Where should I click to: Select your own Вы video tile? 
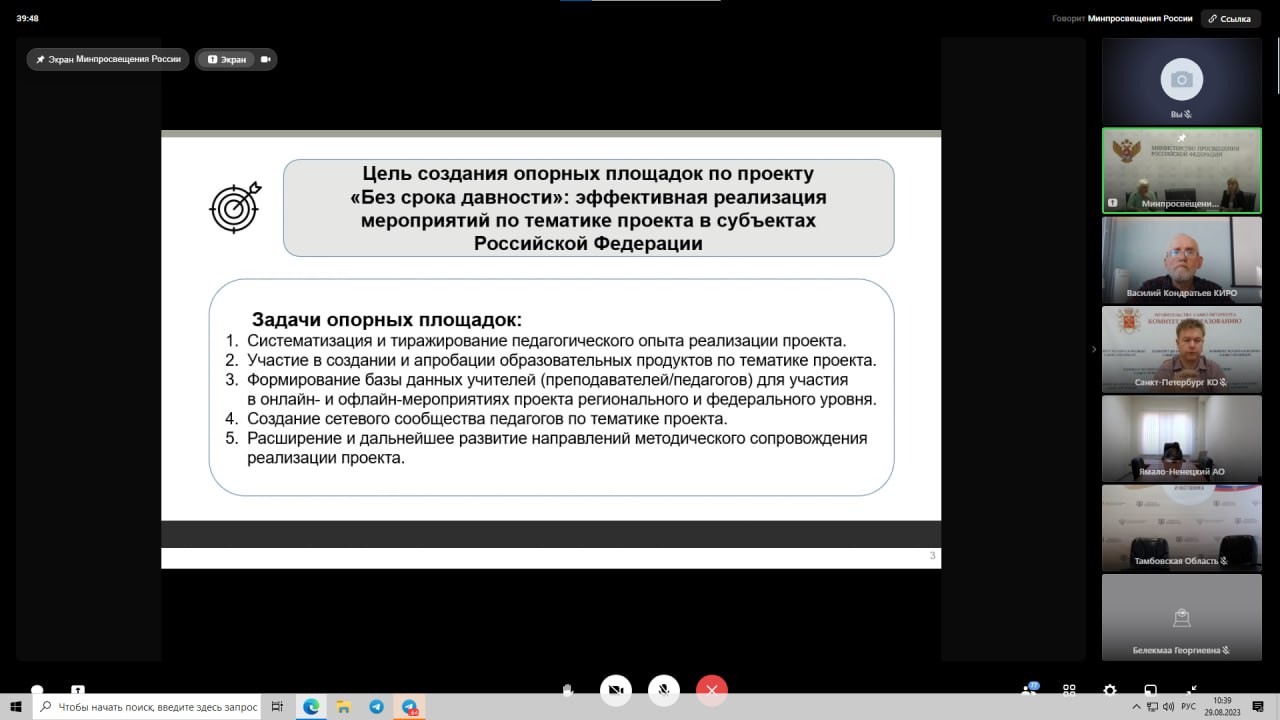tap(1181, 82)
